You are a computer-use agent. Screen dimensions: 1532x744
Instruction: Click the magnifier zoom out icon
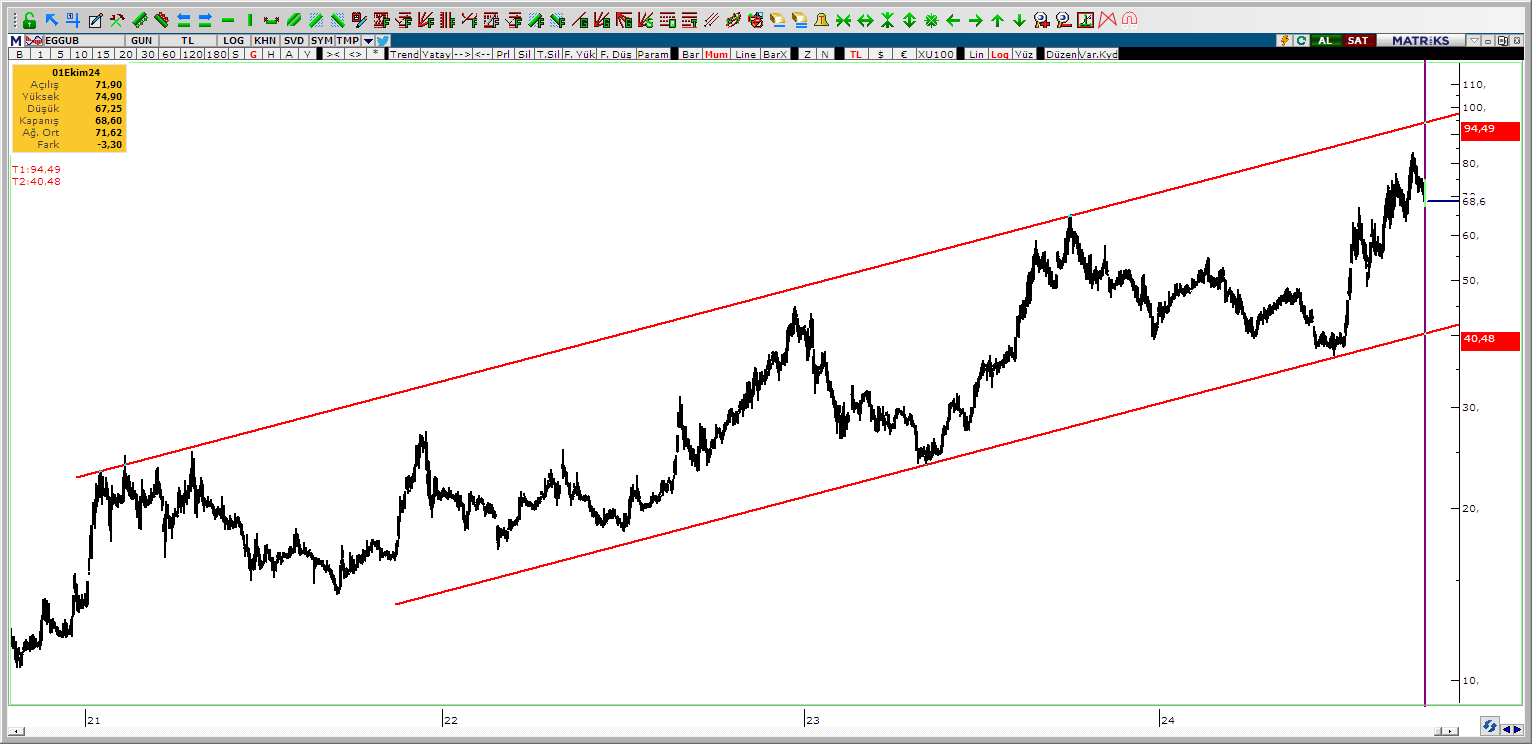pyautogui.click(x=1063, y=20)
